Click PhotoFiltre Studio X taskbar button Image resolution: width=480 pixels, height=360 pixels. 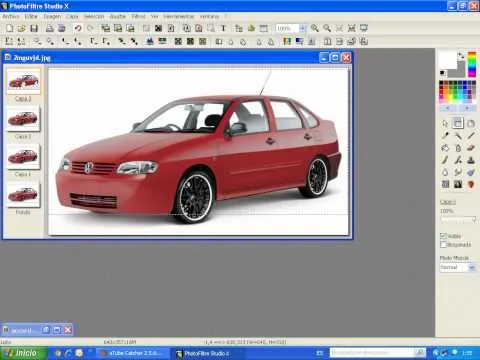click(x=207, y=353)
